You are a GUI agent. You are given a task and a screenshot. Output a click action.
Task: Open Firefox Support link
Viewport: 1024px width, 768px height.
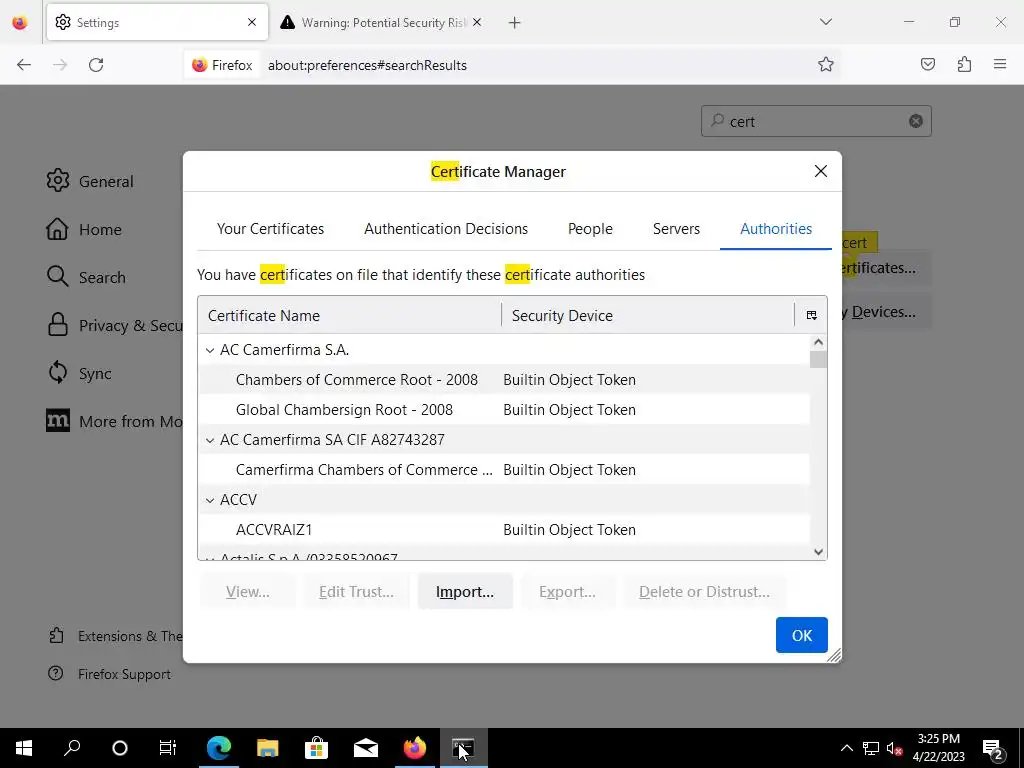[x=110, y=674]
